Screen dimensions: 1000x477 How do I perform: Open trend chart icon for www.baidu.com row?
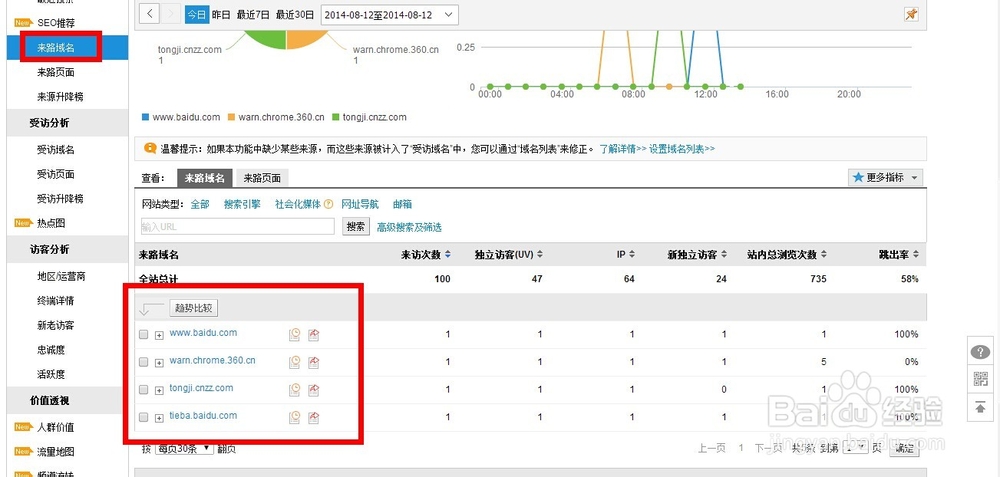click(x=313, y=334)
